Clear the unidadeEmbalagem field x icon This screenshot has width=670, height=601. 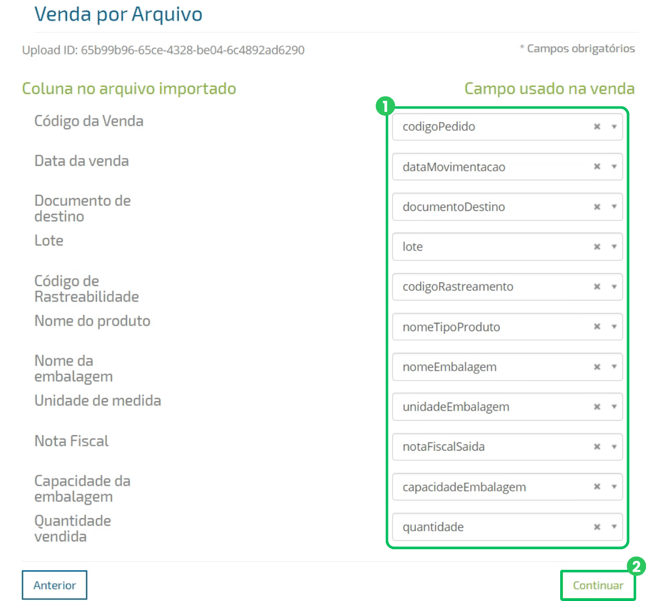[x=597, y=407]
